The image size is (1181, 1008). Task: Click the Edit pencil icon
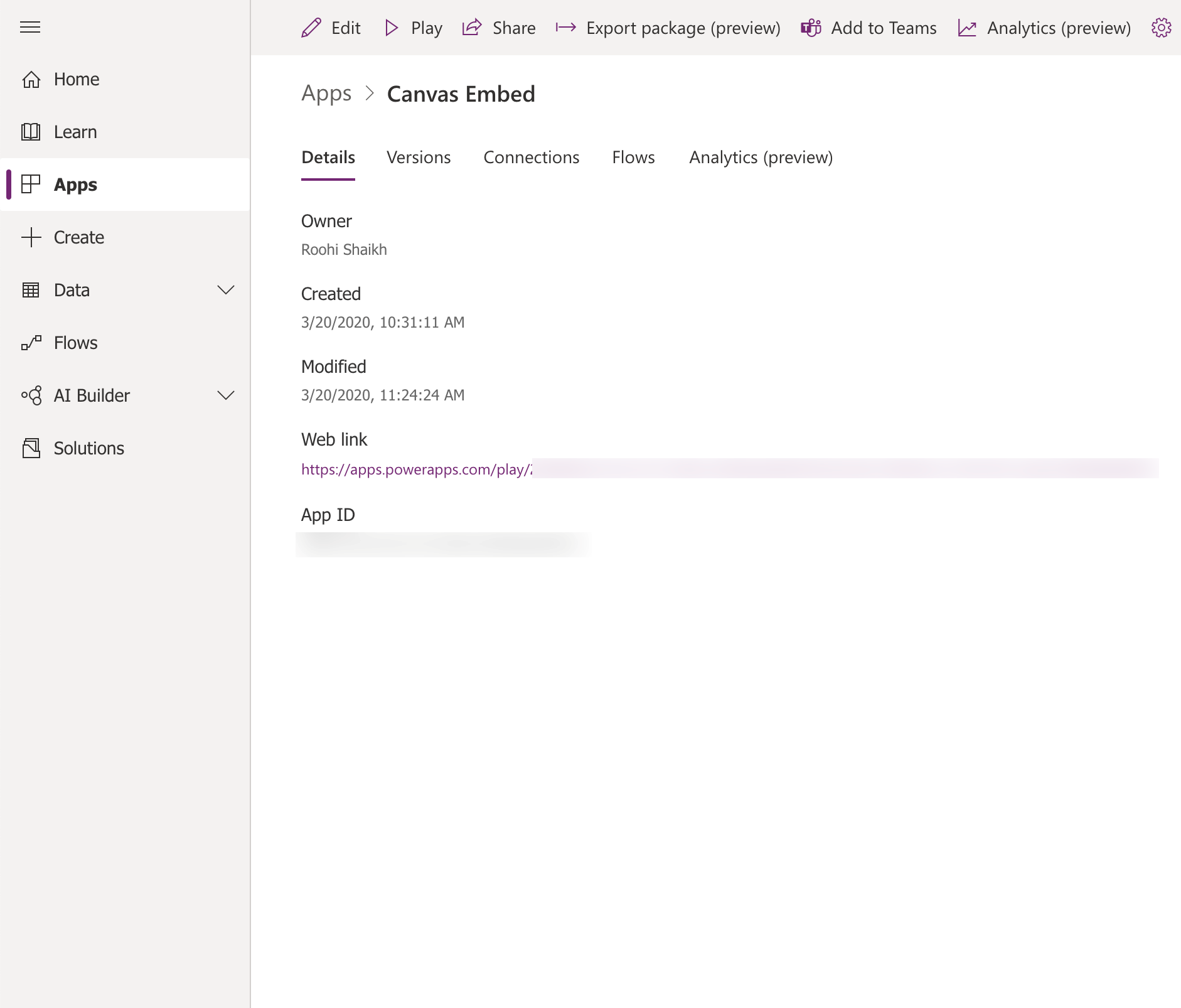pos(311,28)
